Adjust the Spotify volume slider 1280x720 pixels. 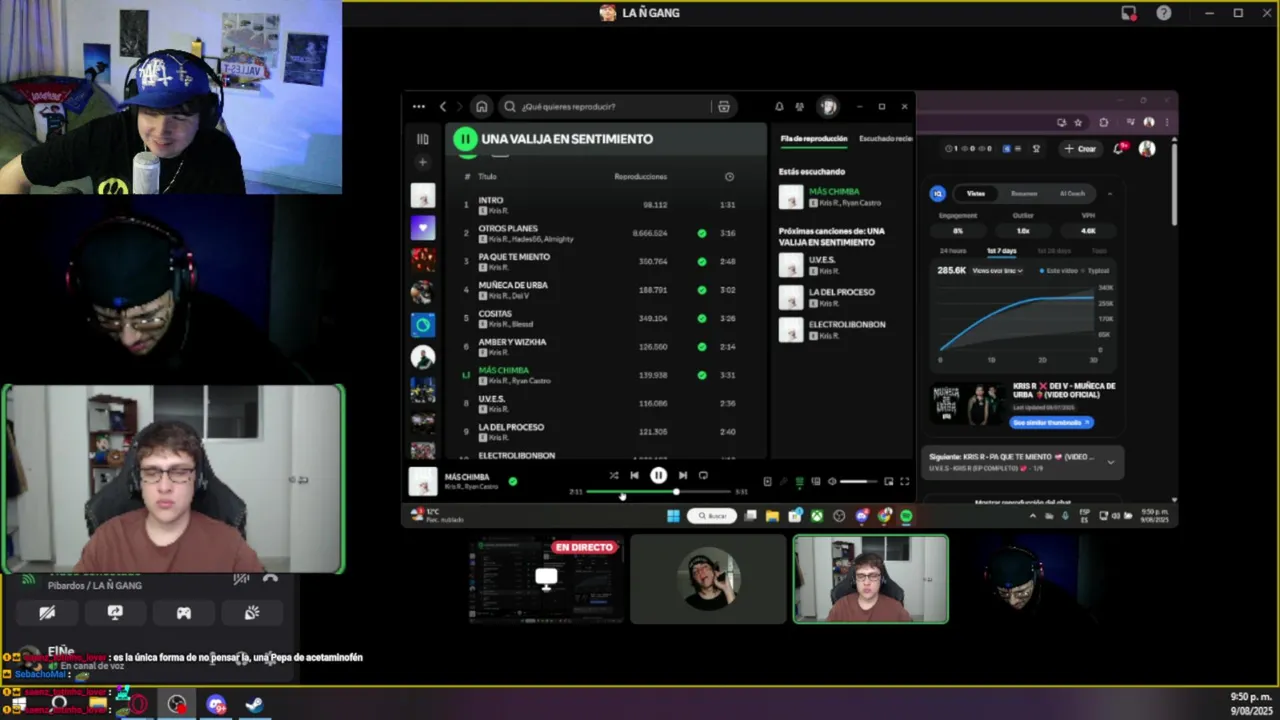858,482
